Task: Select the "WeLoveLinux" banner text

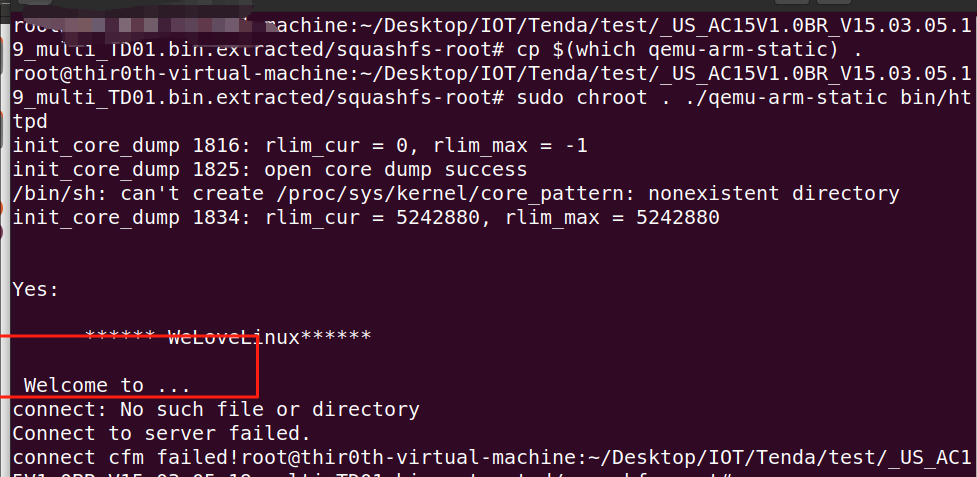Action: pos(234,337)
